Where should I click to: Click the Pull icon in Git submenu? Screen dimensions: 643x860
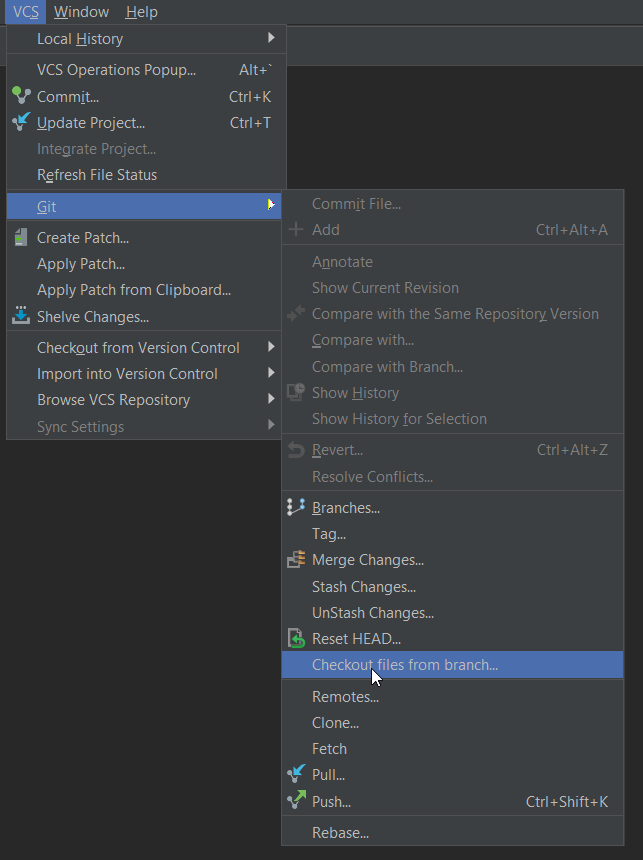[x=296, y=774]
